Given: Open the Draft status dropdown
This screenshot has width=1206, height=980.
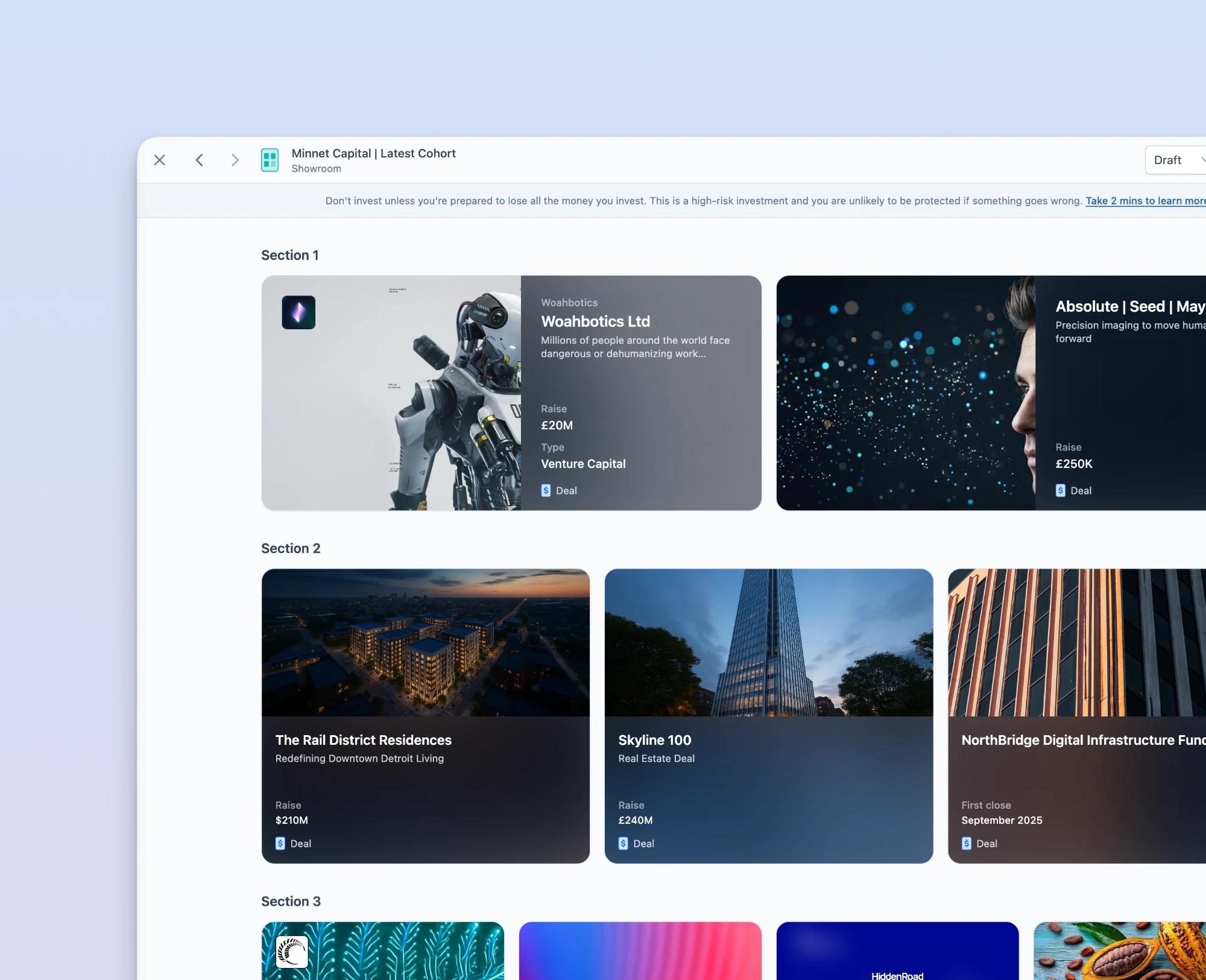Looking at the screenshot, I should tap(1176, 160).
